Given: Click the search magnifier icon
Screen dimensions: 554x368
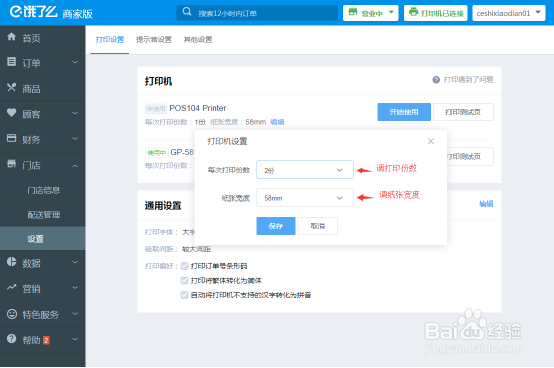Looking at the screenshot, I should (x=187, y=12).
